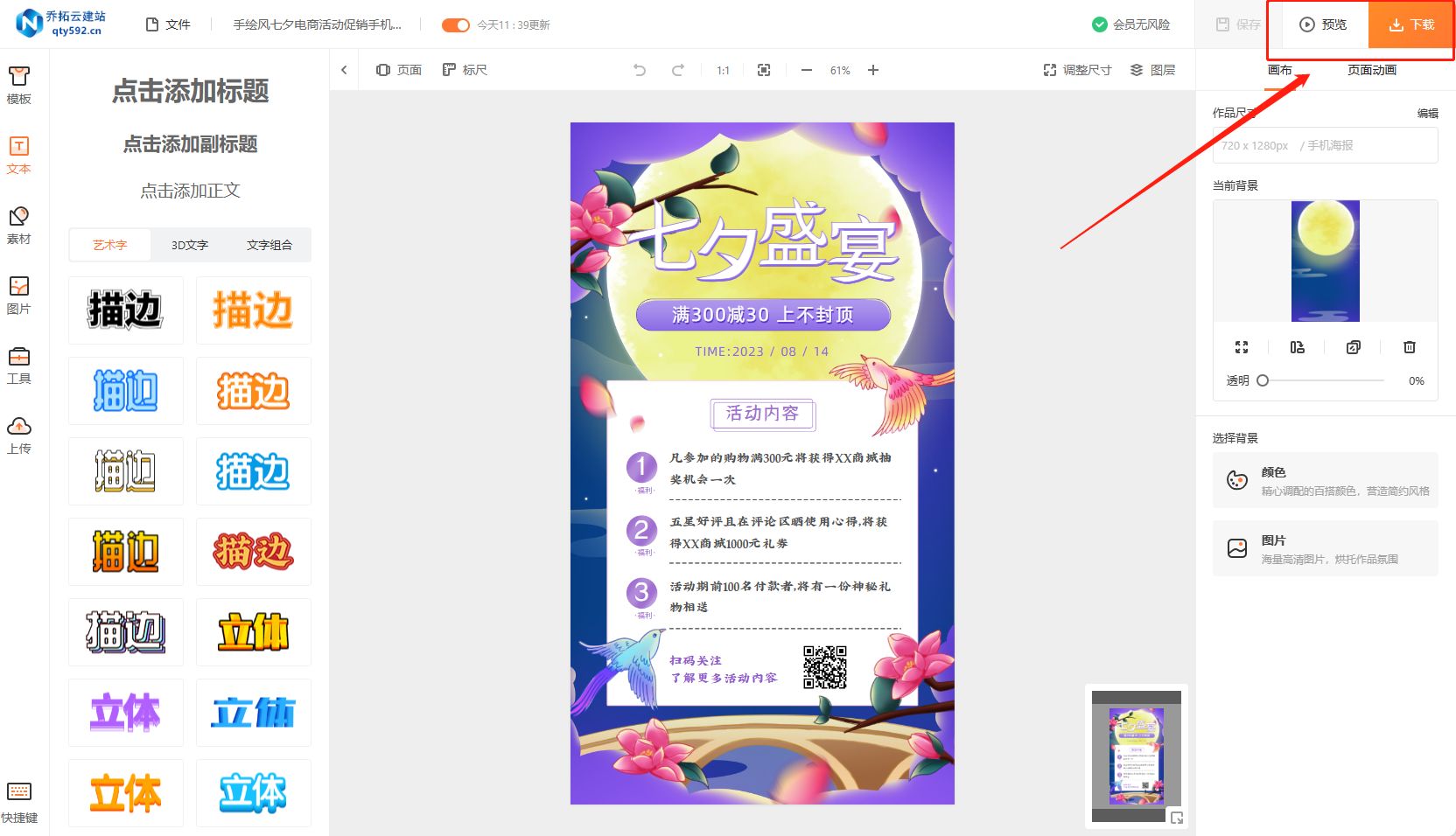Pick the orange 描边 text style in top row
The height and width of the screenshot is (836, 1456).
pos(254,310)
